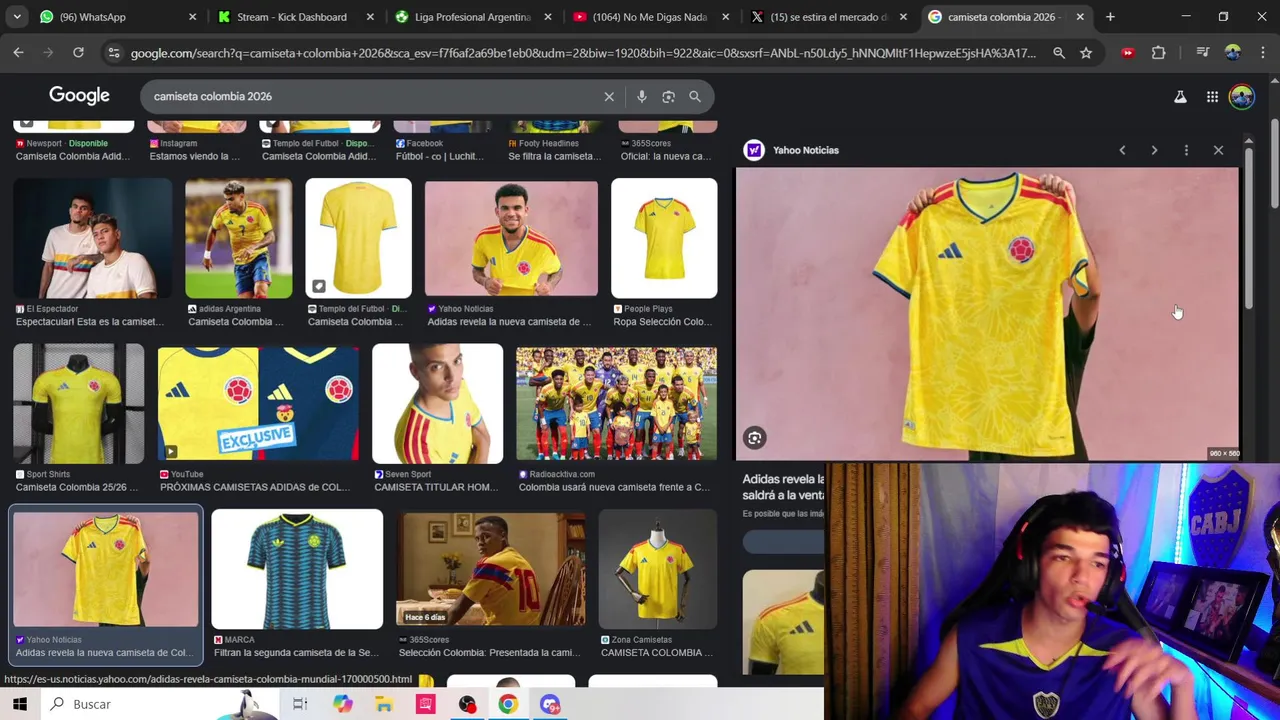The width and height of the screenshot is (1280, 720).
Task: Open Chrome's three-dot menu
Action: coord(1262,53)
